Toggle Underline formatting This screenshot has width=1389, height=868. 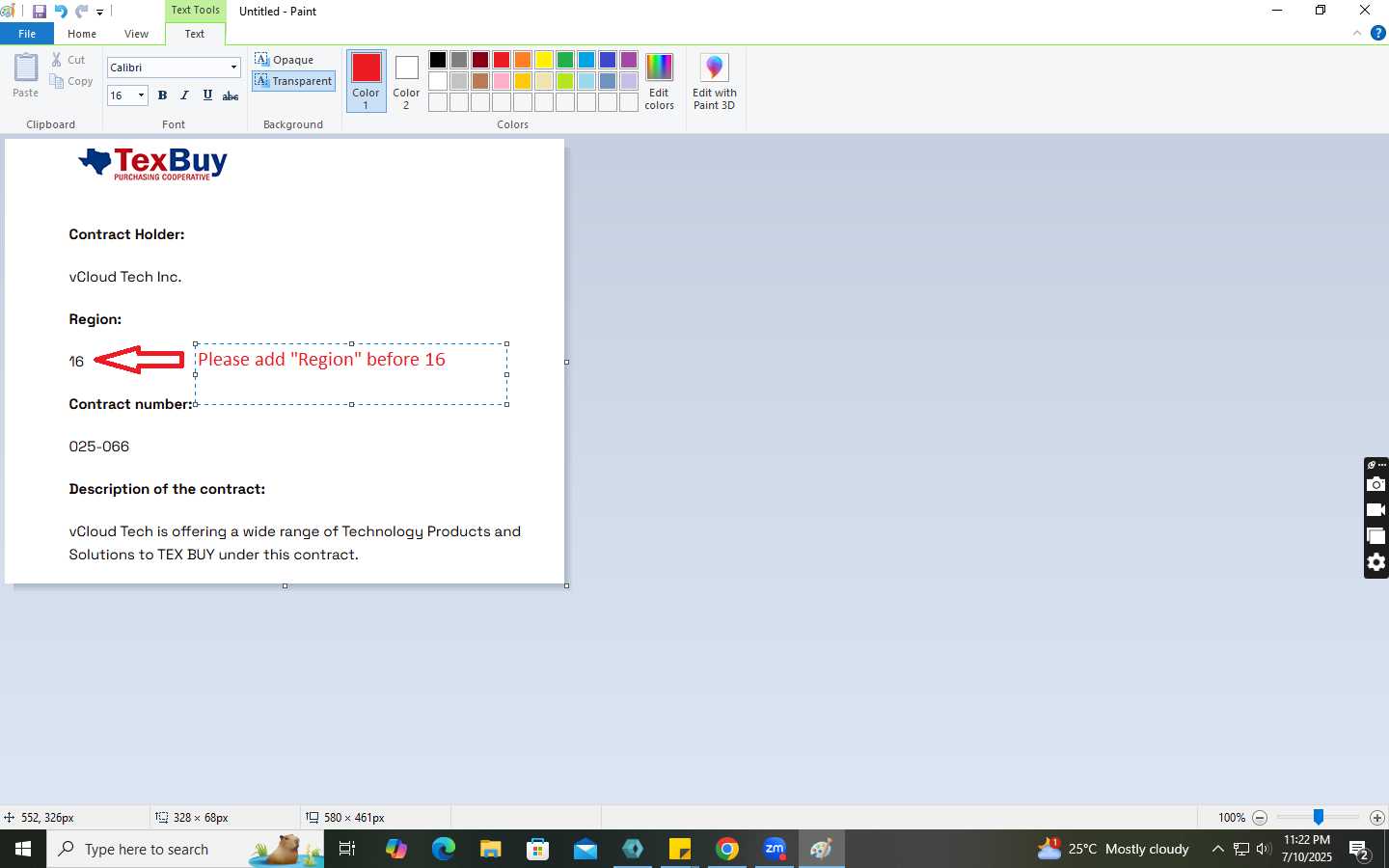pyautogui.click(x=207, y=95)
